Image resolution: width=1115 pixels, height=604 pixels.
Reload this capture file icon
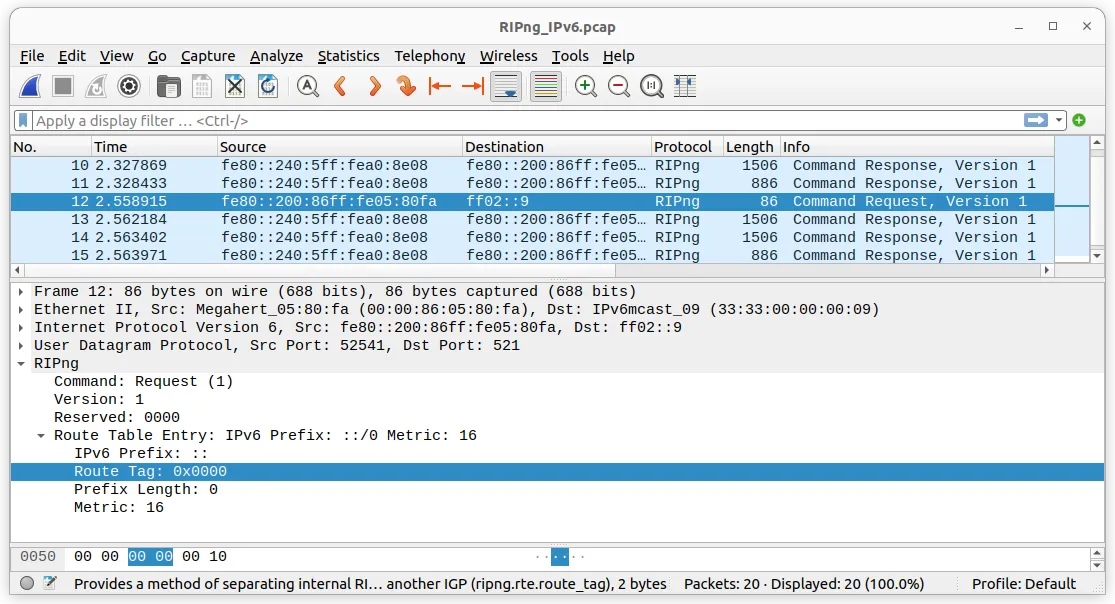point(268,86)
